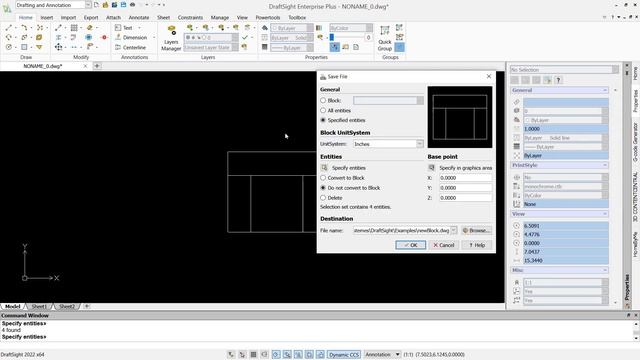Open the 3D CONTENTCENTRAL side tab
This screenshot has width=640, height=360.
pos(635,197)
